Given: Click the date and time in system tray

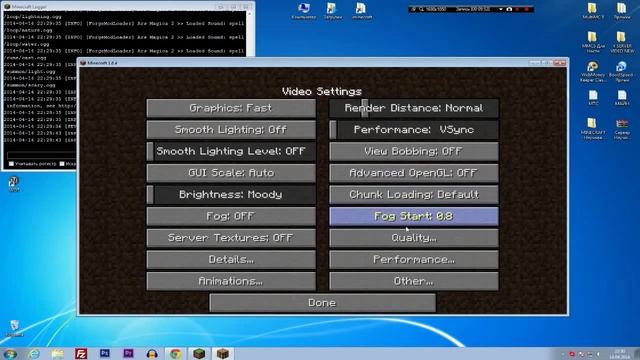Looking at the screenshot, I should 620,354.
